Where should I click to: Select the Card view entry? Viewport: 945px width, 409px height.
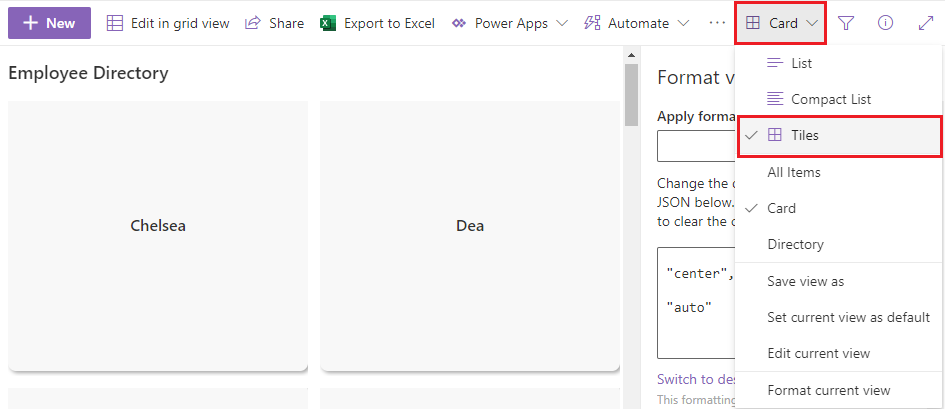tap(838, 208)
